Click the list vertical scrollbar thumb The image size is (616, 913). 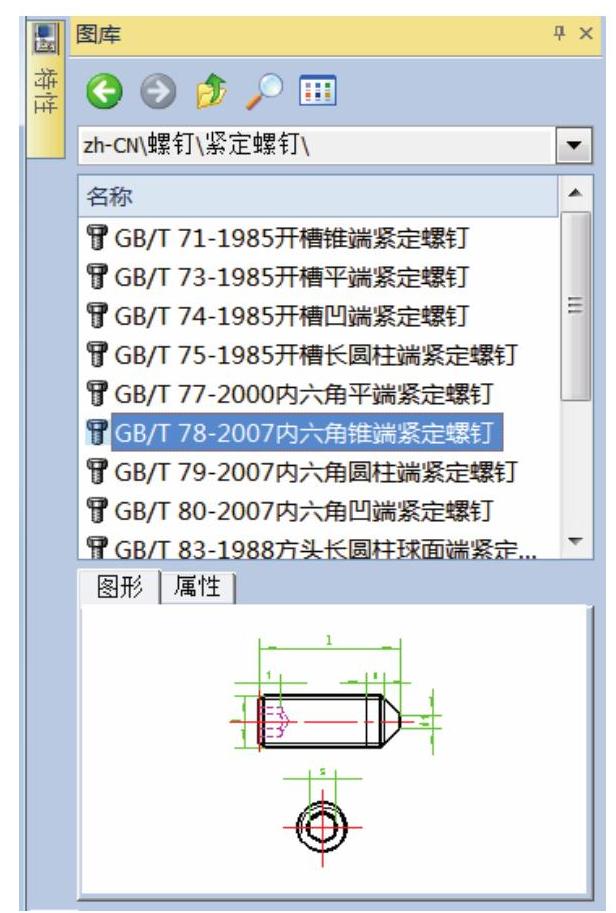(575, 306)
